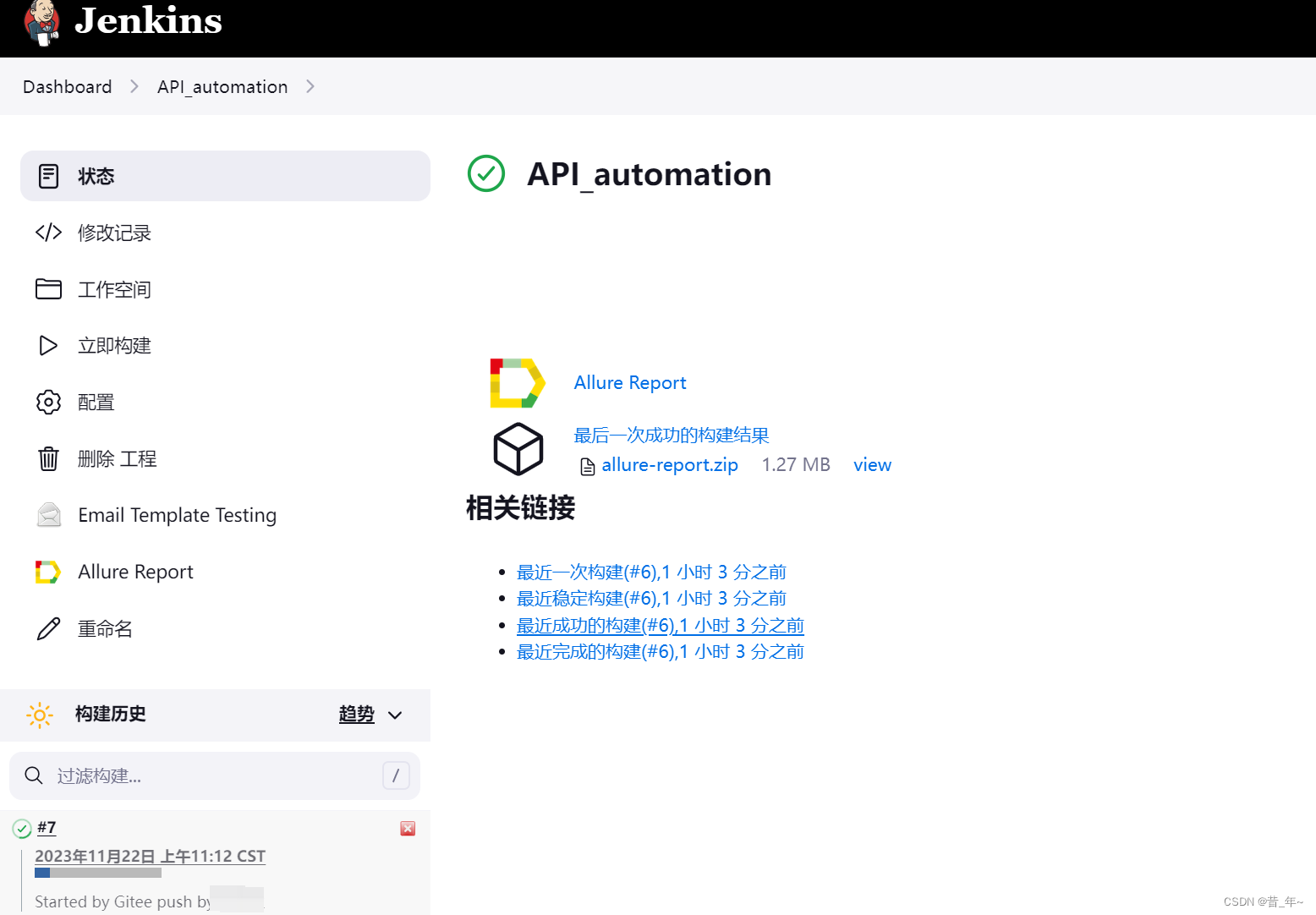The image size is (1316, 915).
Task: Open the breadcrumb arrow after API_automation
Action: pos(310,86)
